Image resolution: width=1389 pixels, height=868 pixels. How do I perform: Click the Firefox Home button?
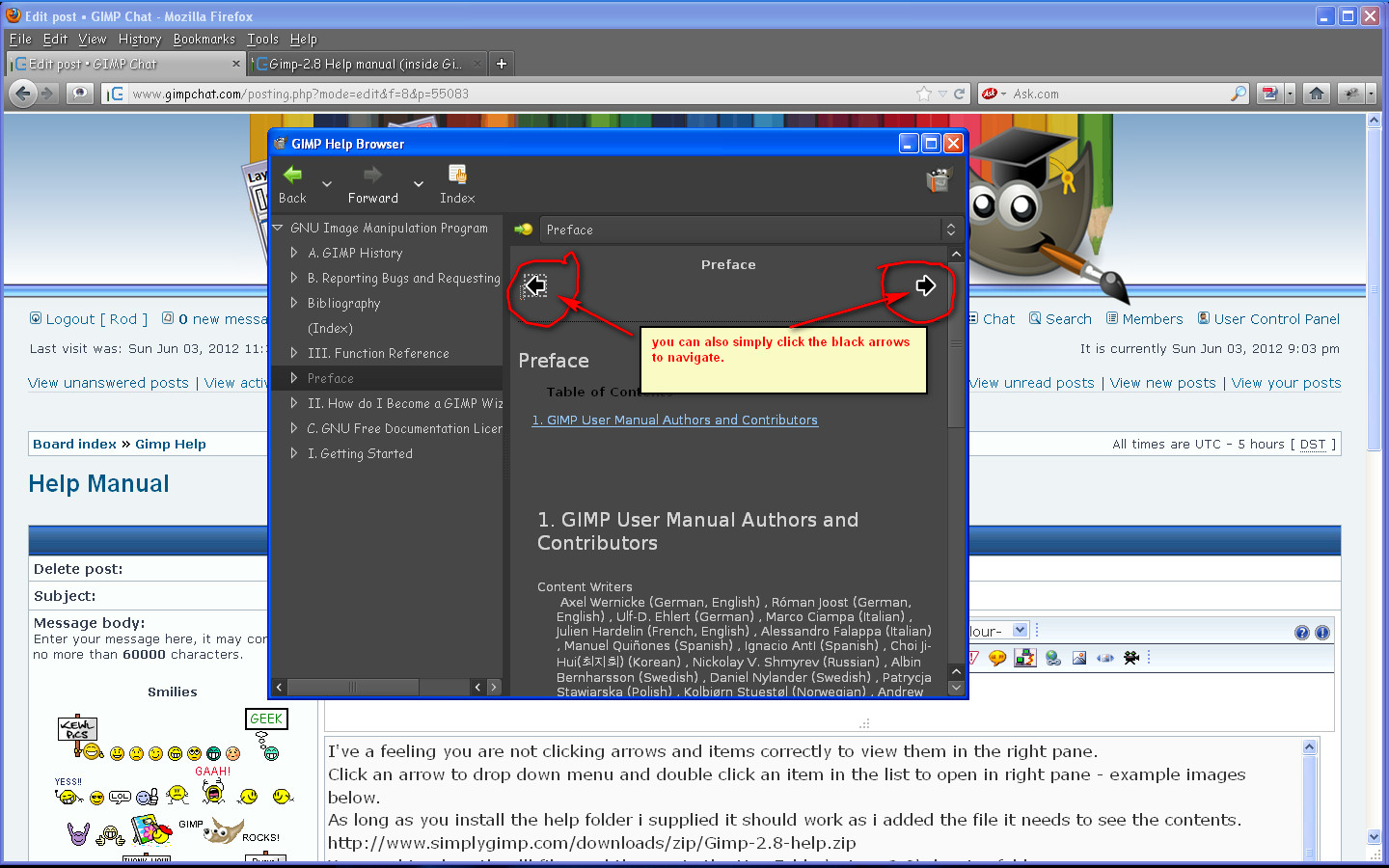(1317, 94)
